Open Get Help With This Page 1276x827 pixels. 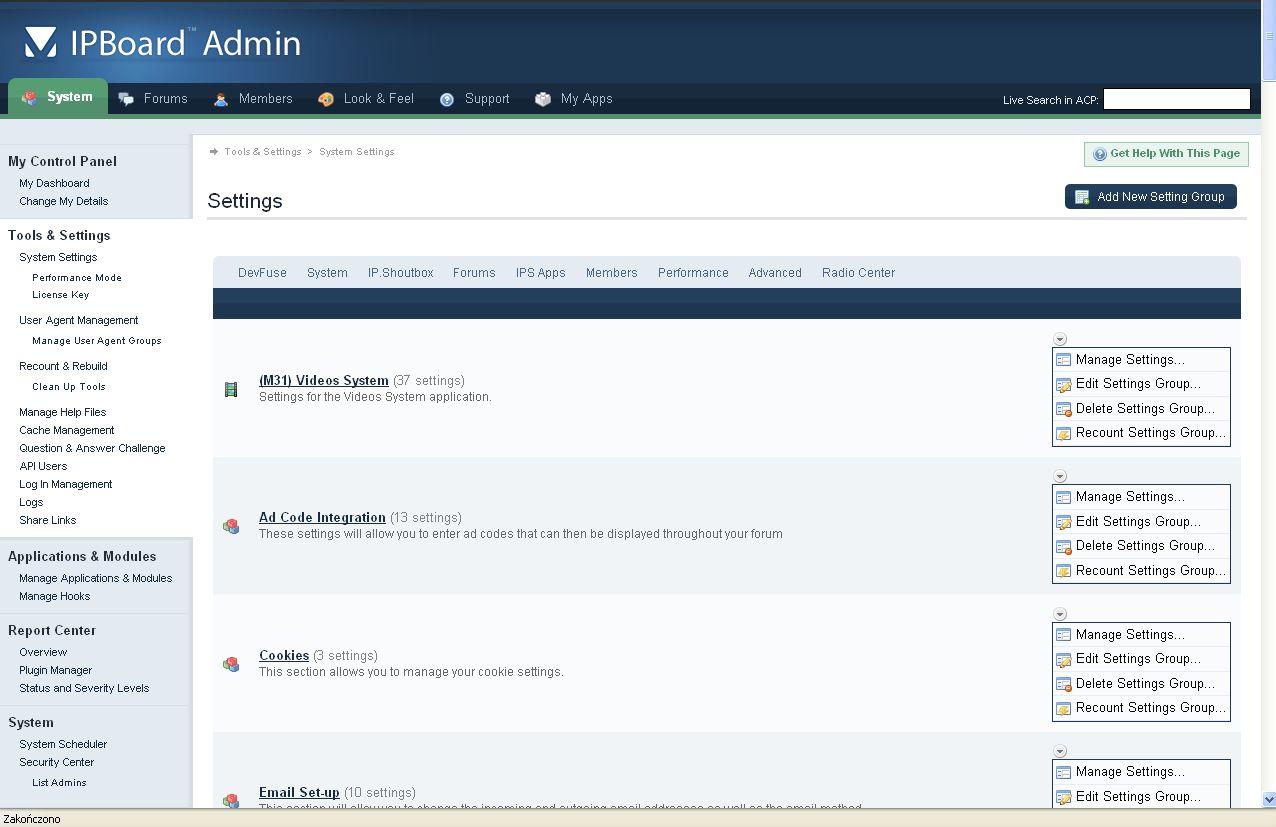pyautogui.click(x=1166, y=154)
